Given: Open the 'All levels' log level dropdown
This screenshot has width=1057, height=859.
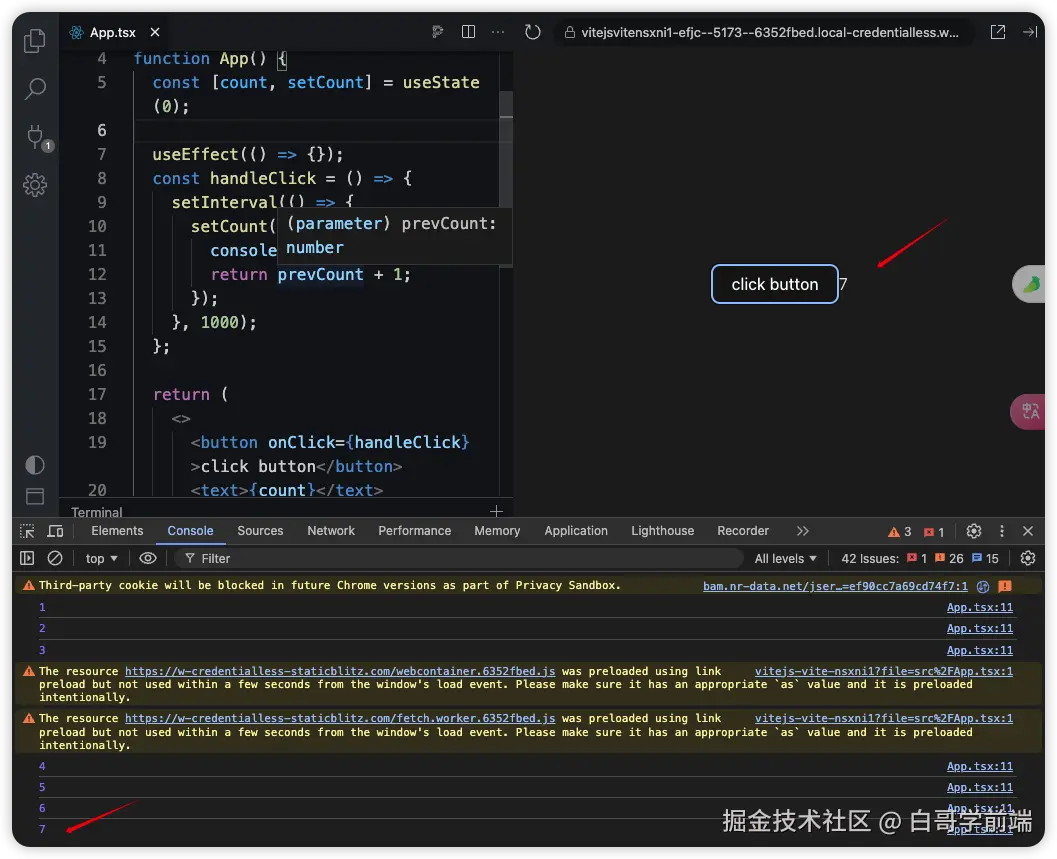Looking at the screenshot, I should pos(785,558).
